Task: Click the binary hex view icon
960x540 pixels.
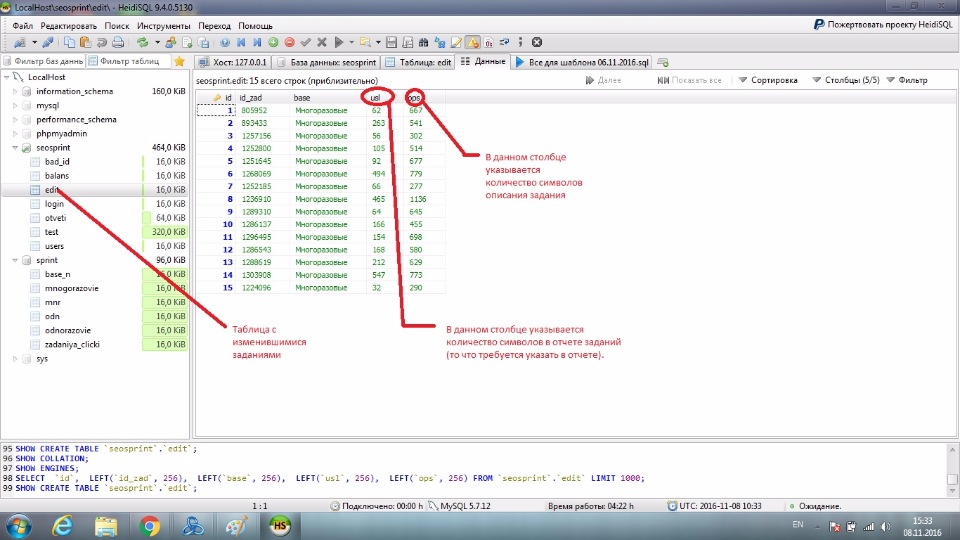Action: point(489,42)
